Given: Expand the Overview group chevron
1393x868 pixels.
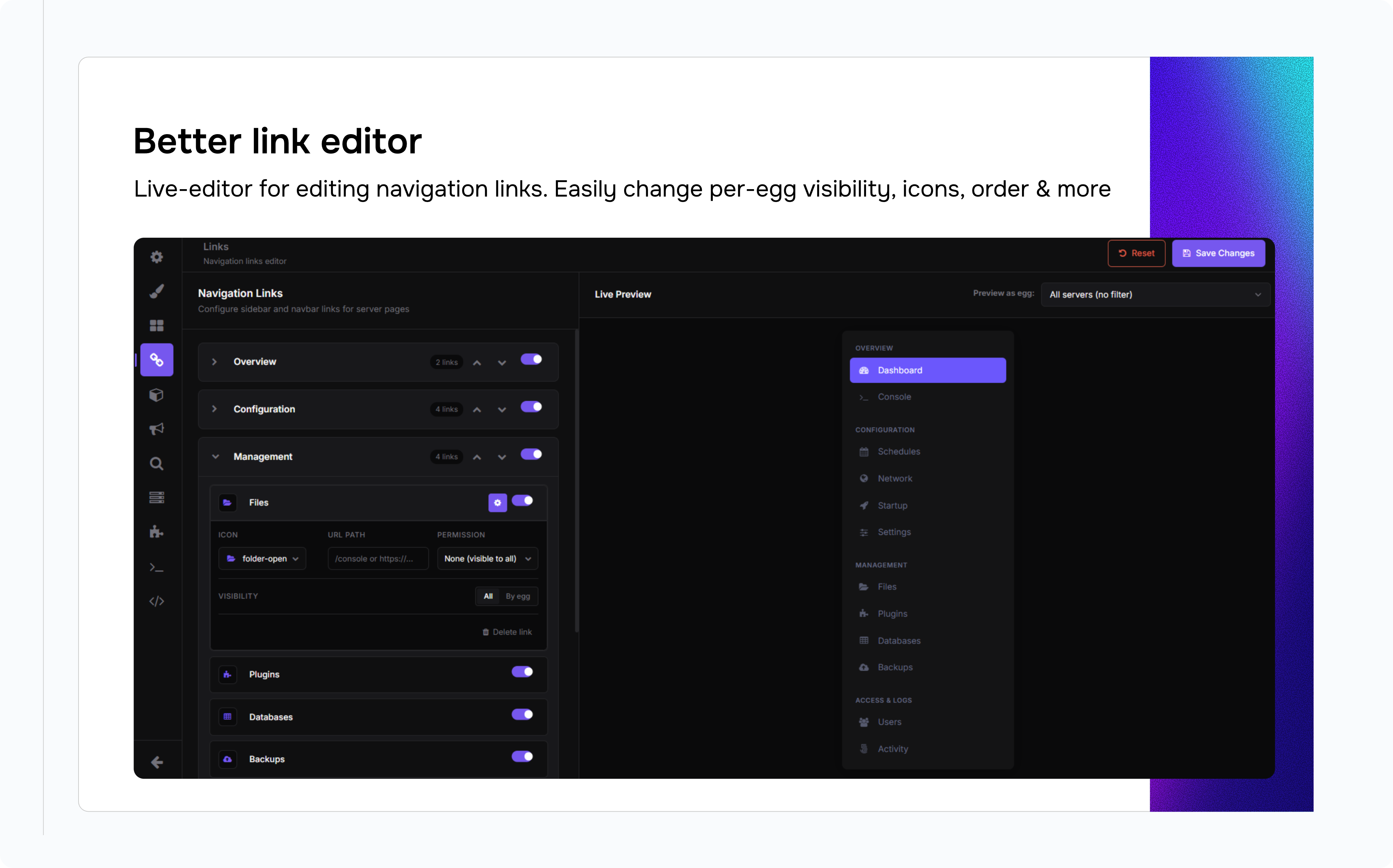Looking at the screenshot, I should pos(214,362).
